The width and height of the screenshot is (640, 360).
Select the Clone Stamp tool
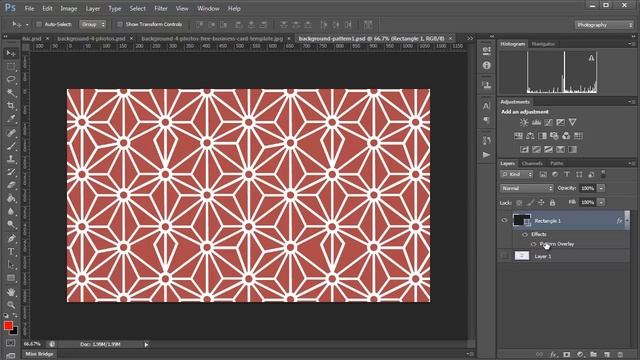point(11,159)
